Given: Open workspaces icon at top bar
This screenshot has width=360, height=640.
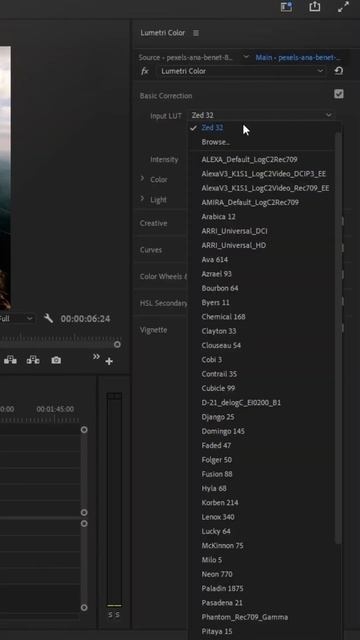Looking at the screenshot, I should point(287,7).
